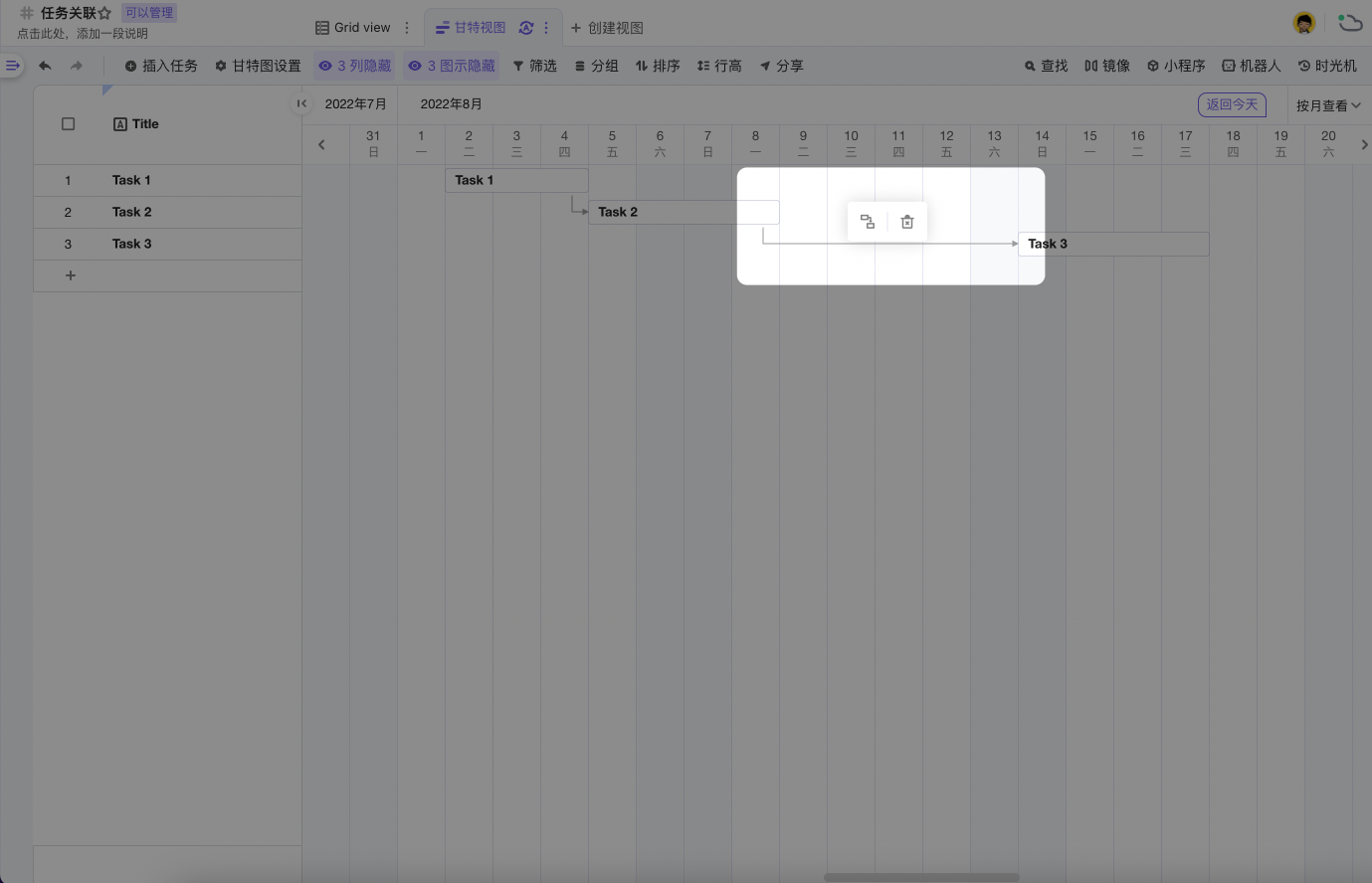Toggle the 3 hidden columns (列隐藏) option
The image size is (1372, 883).
click(x=354, y=66)
